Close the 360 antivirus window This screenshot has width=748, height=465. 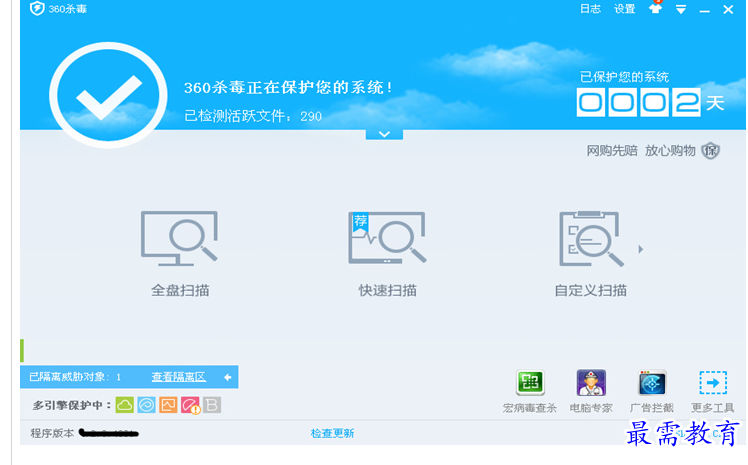point(728,10)
